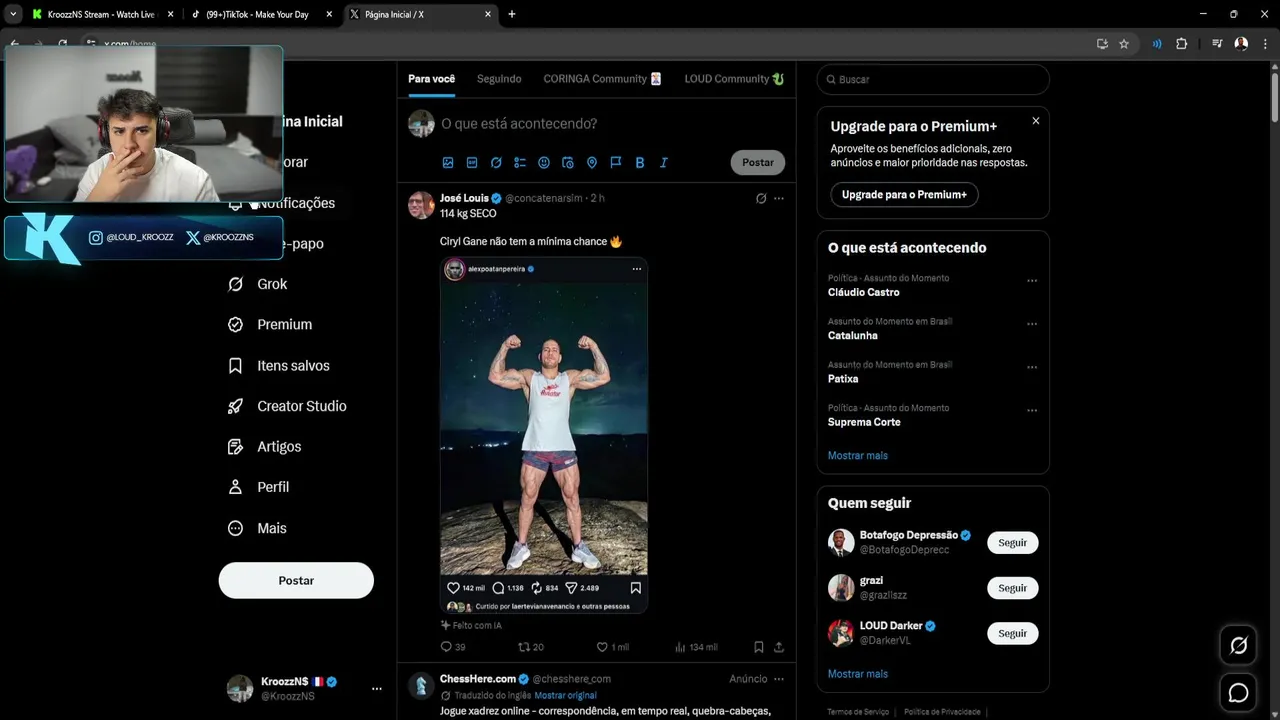Open more options on ChessHere.com ad
Screen dimensions: 1280x720
(779, 679)
